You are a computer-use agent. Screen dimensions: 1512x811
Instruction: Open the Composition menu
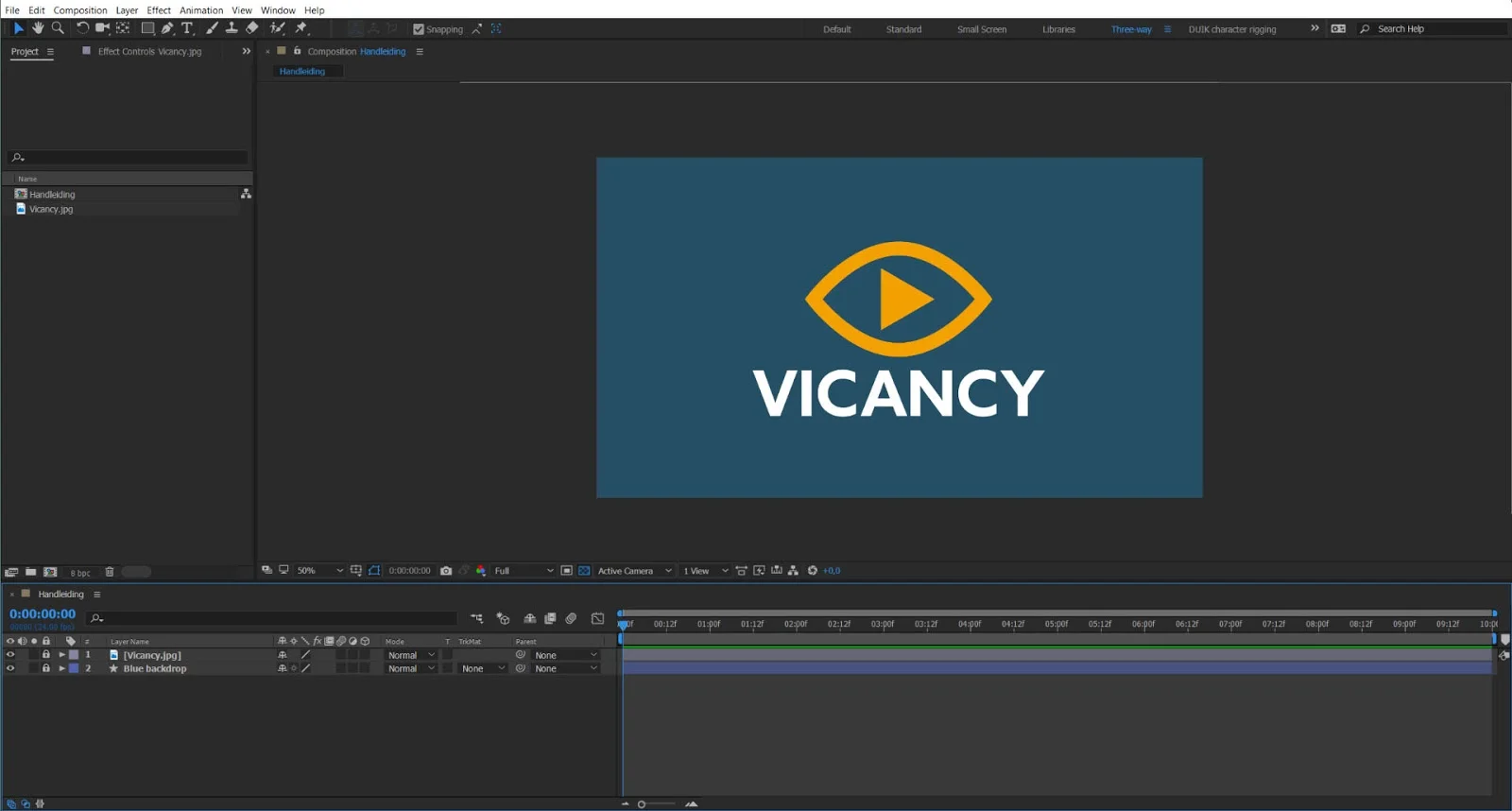pyautogui.click(x=80, y=10)
